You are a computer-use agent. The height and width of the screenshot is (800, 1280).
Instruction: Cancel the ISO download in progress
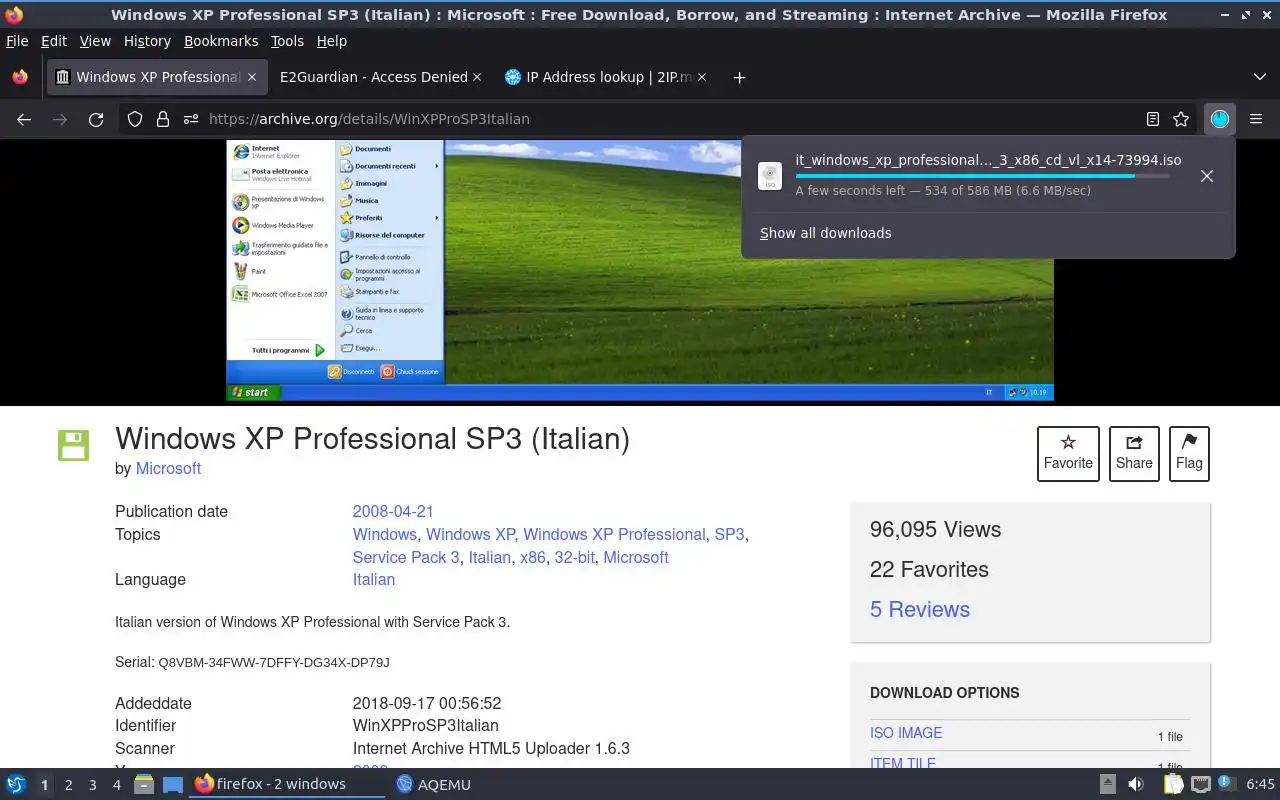coord(1207,176)
